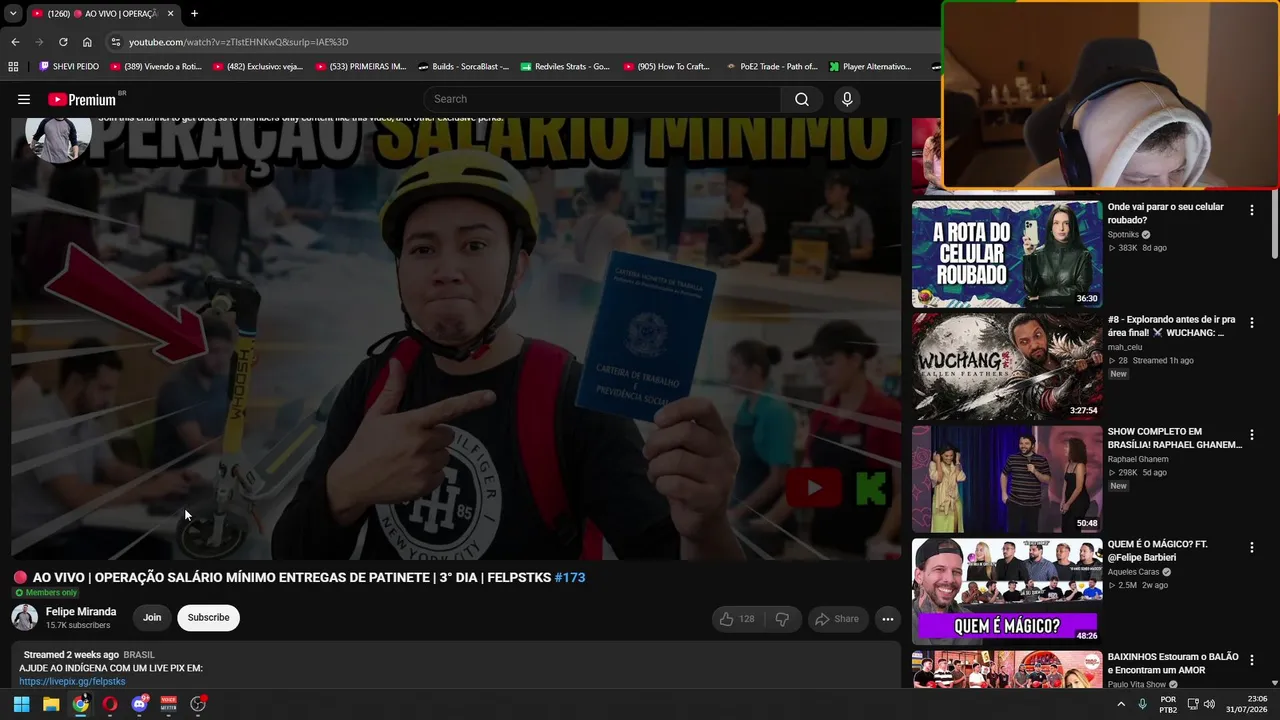The image size is (1280, 720).
Task: Dislike the video with thumbs down
Action: [782, 619]
